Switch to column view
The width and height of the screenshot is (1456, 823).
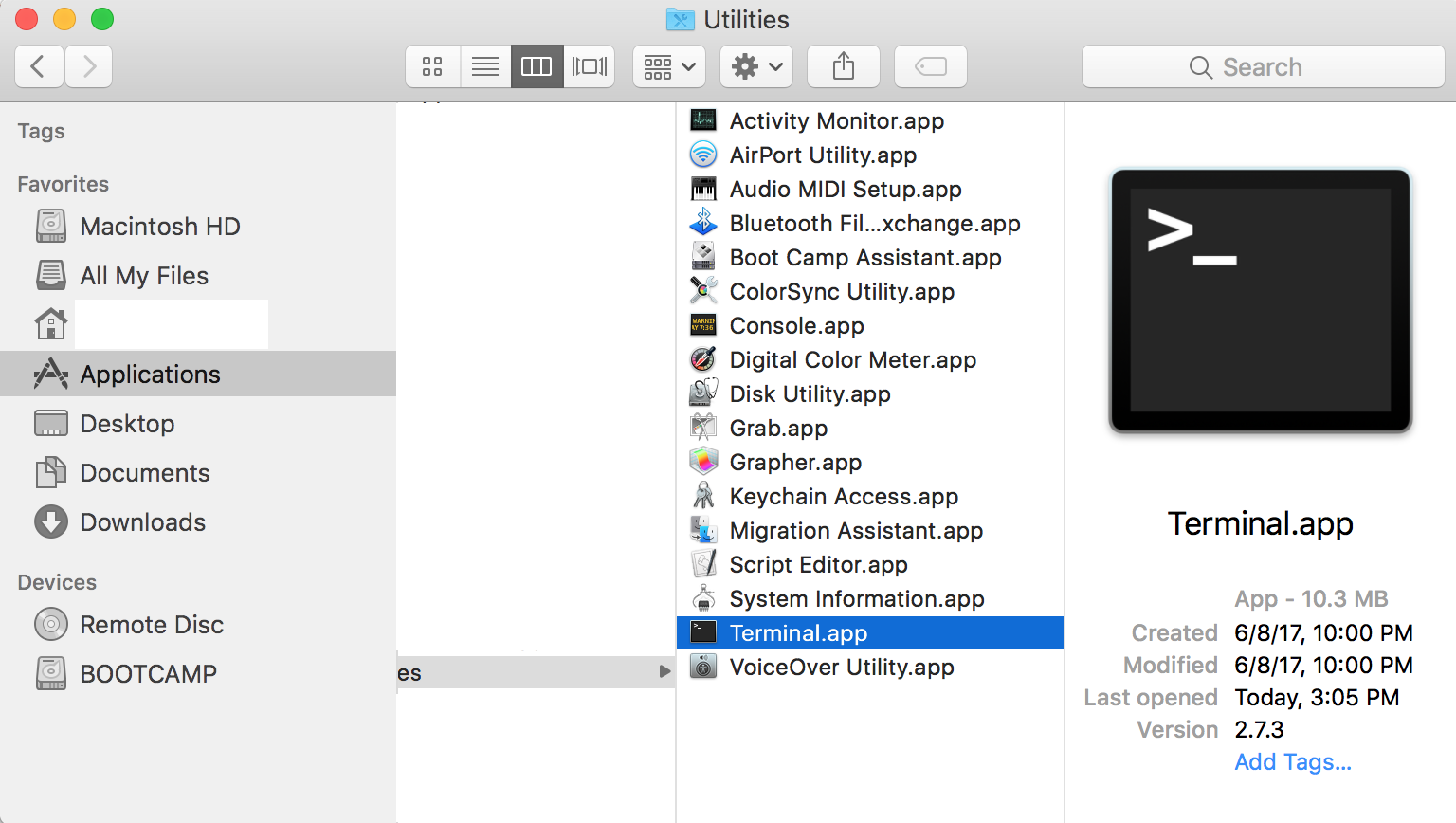coord(537,66)
